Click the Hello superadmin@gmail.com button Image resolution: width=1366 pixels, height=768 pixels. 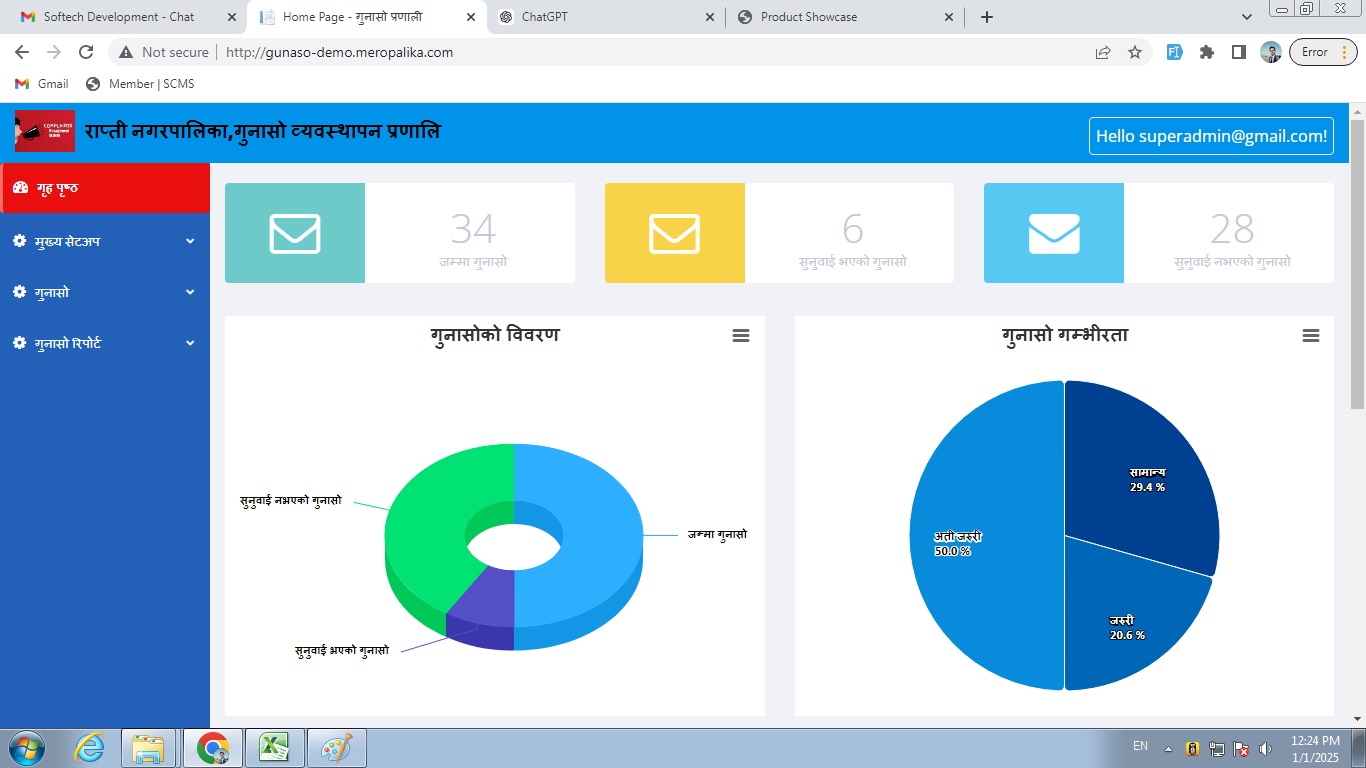[1211, 136]
